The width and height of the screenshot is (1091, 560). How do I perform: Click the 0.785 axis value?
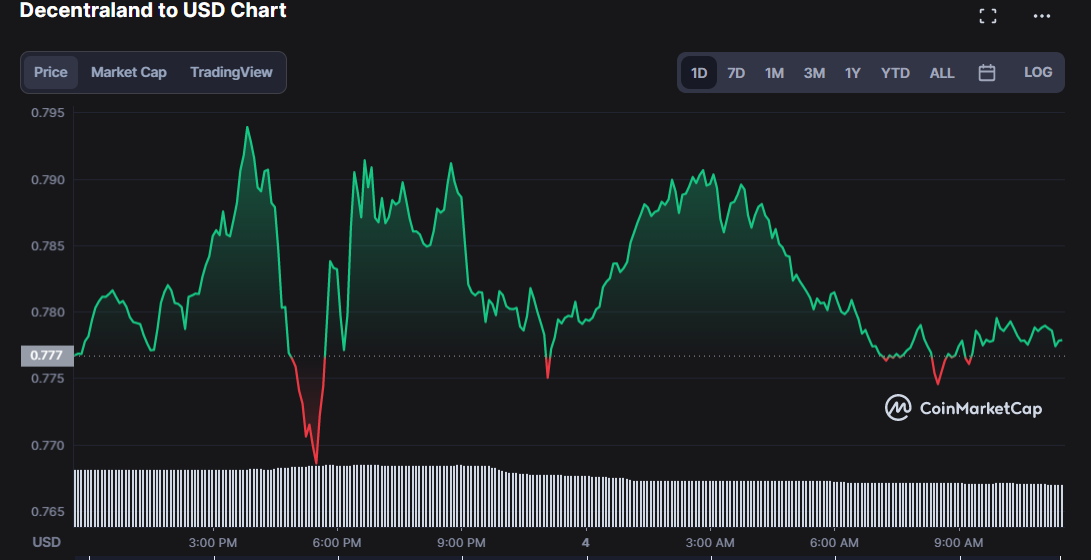47,246
